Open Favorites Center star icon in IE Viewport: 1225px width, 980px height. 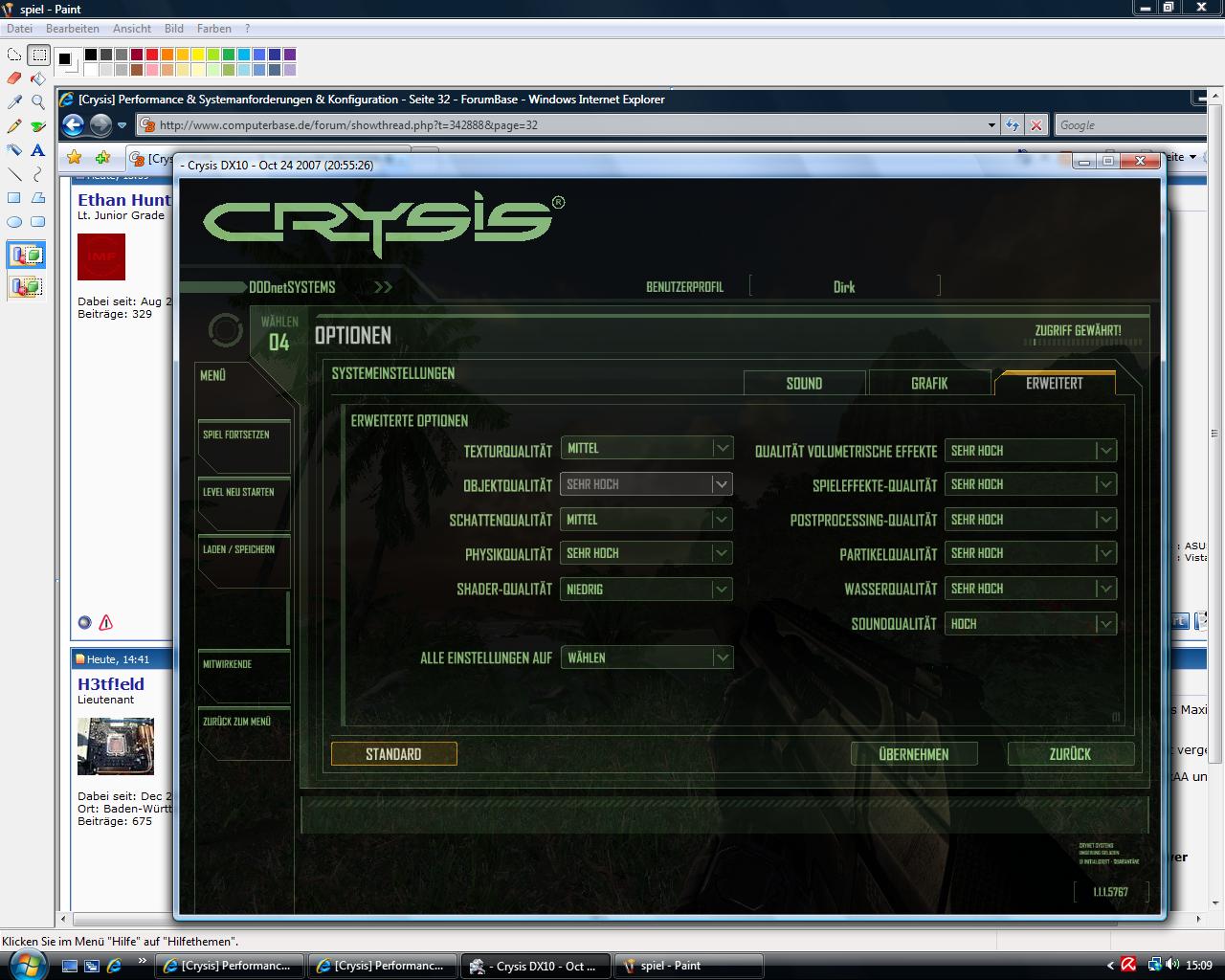(75, 157)
